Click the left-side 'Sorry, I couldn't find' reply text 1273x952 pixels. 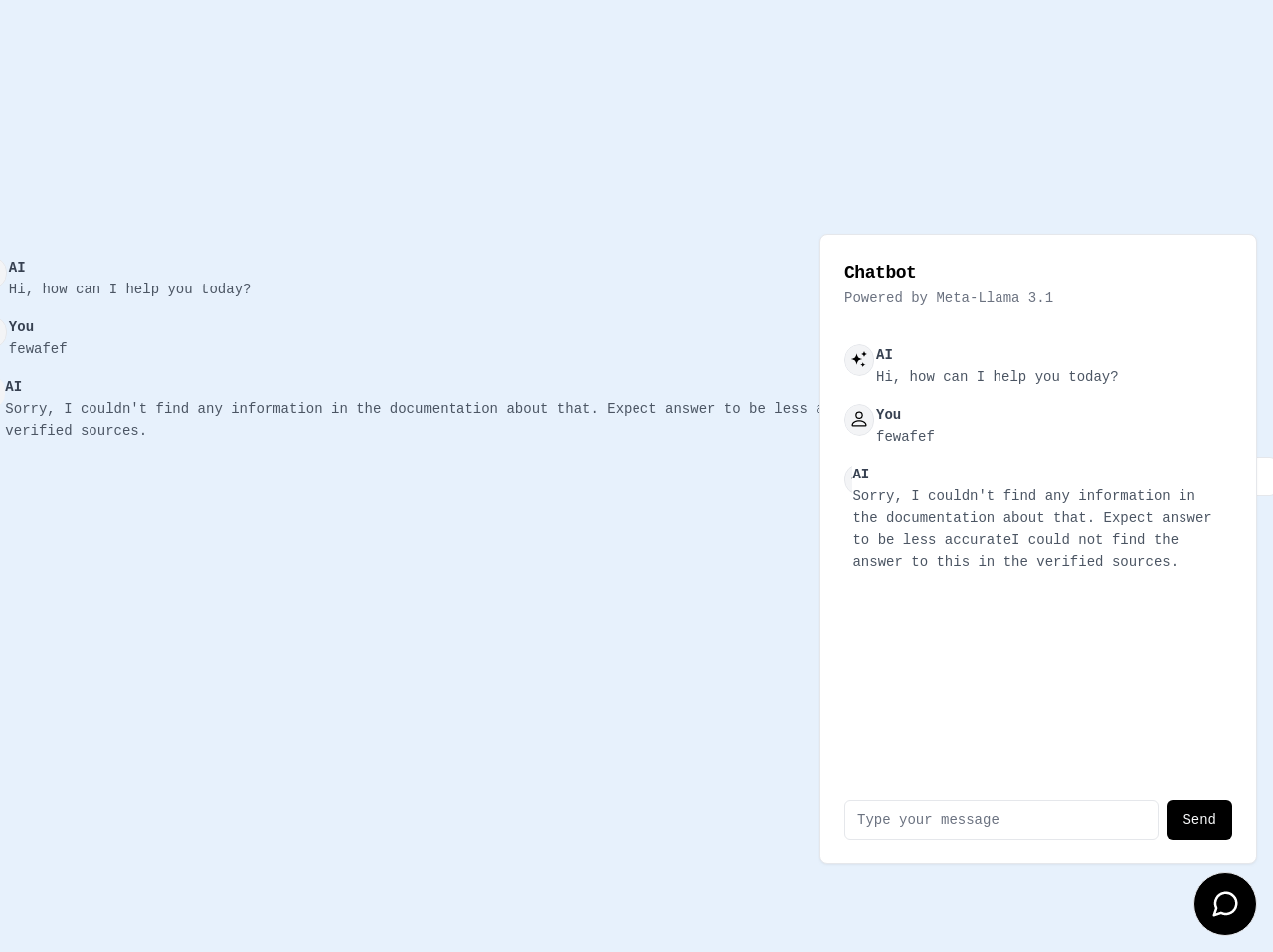pos(413,420)
